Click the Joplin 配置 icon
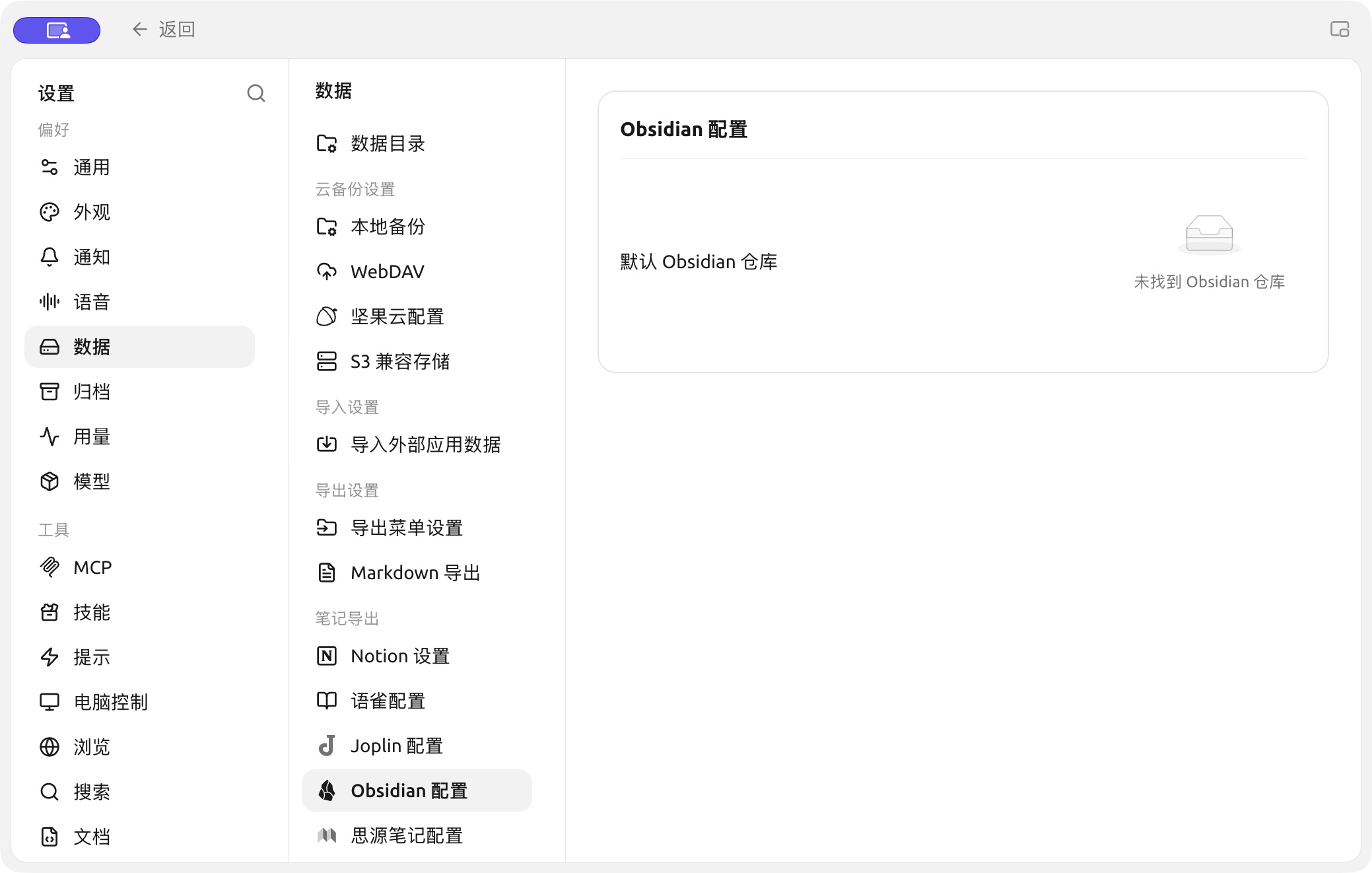This screenshot has height=873, width=1372. tap(327, 746)
